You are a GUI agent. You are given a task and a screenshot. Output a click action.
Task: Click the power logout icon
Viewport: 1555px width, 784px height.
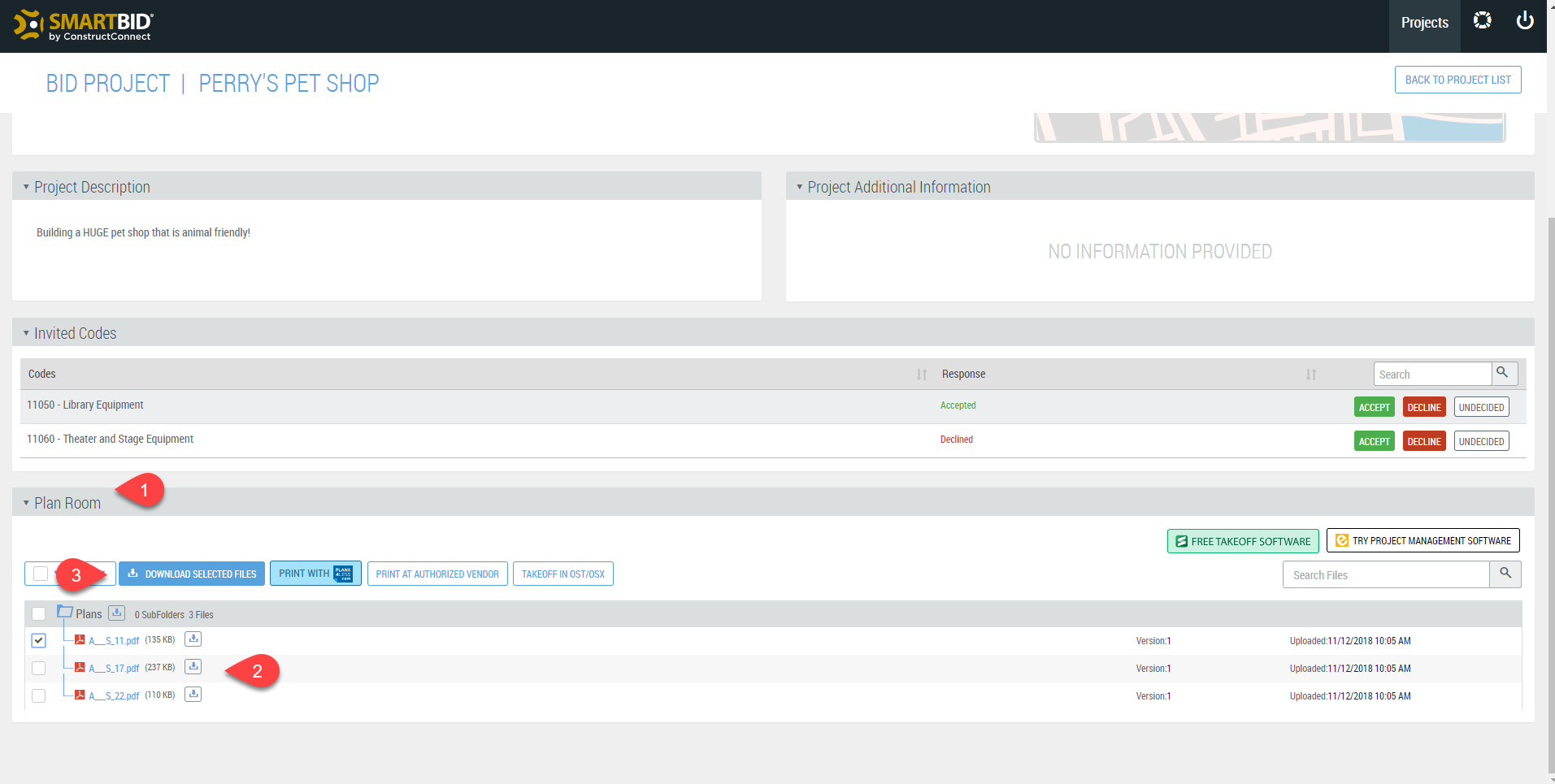[1525, 20]
